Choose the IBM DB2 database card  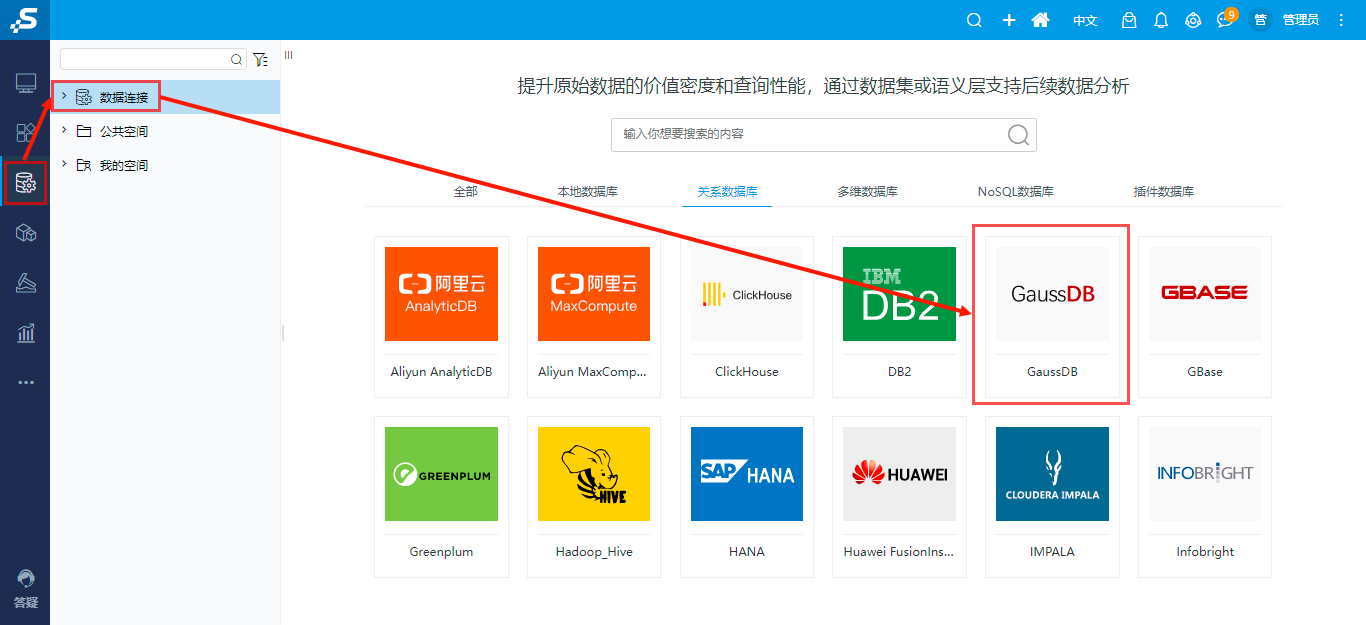899,316
